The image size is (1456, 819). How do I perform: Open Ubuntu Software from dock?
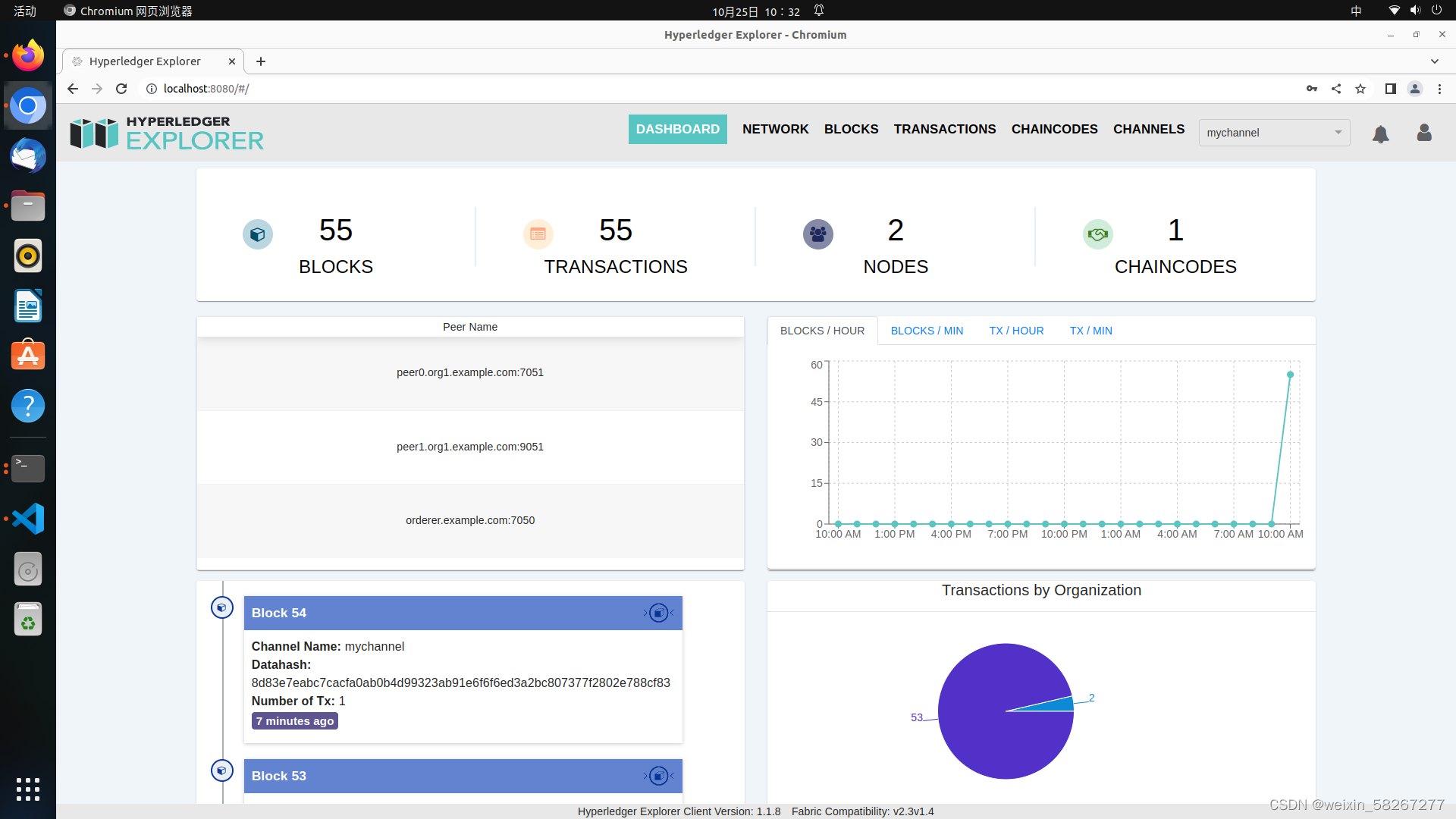(x=28, y=355)
